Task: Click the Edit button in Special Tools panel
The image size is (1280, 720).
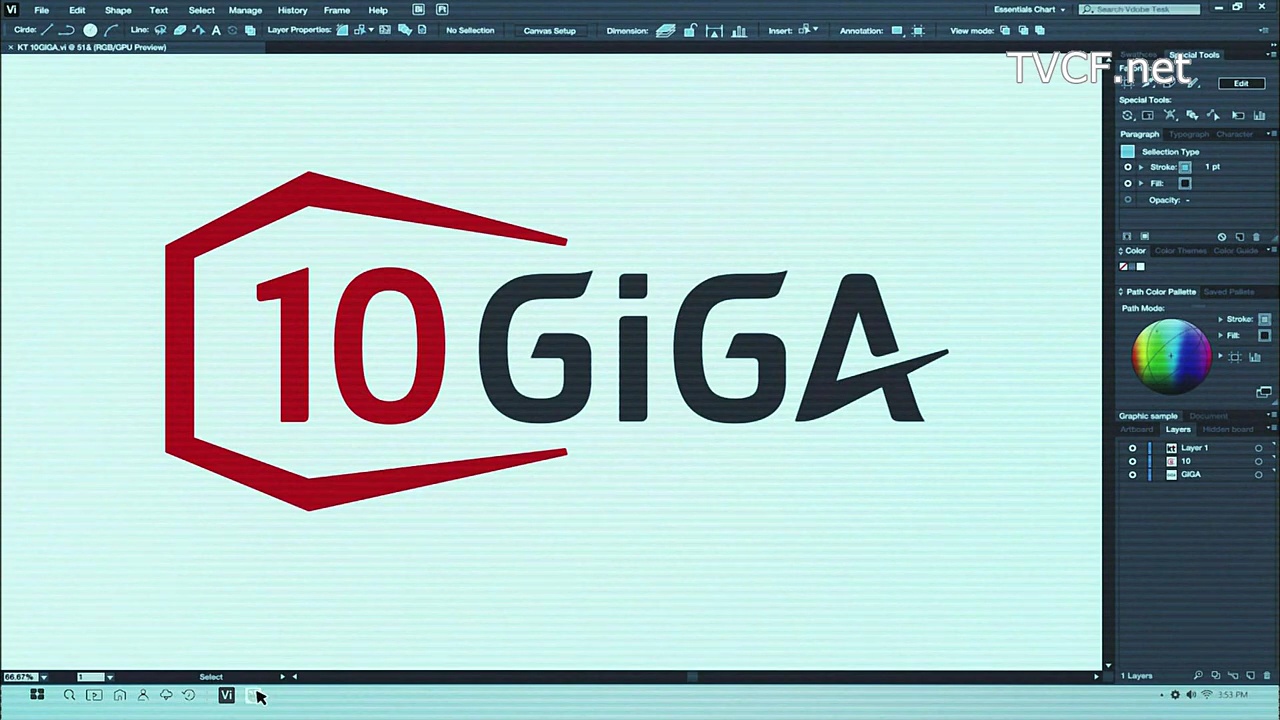Action: pyautogui.click(x=1241, y=83)
